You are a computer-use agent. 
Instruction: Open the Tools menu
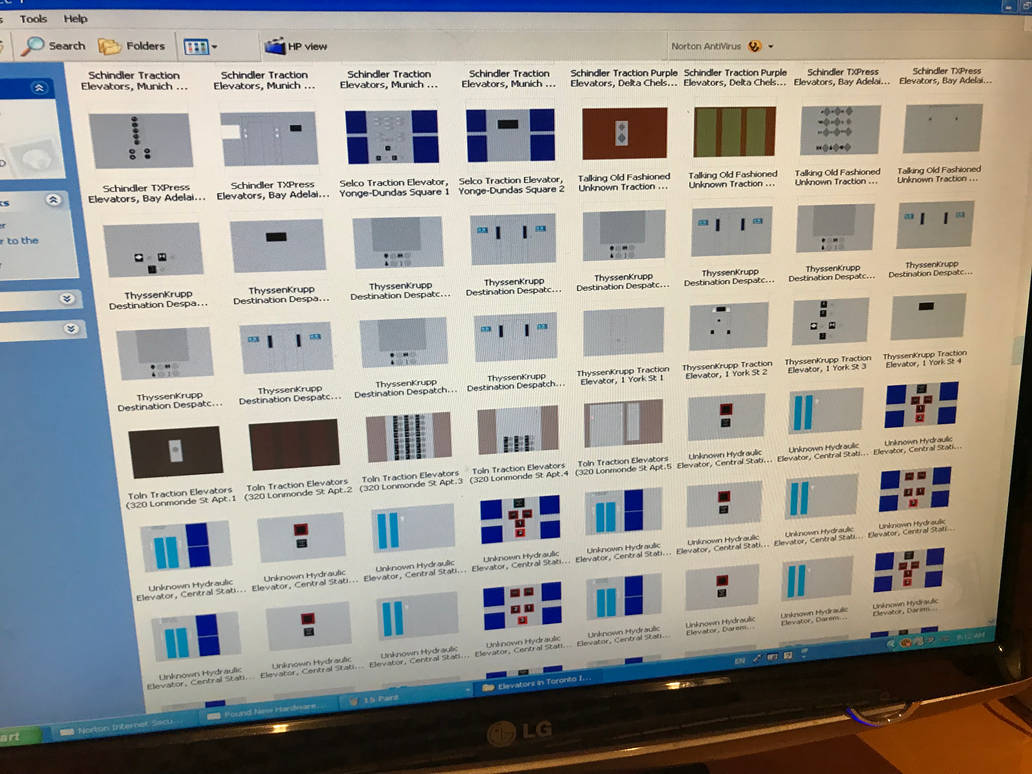33,19
